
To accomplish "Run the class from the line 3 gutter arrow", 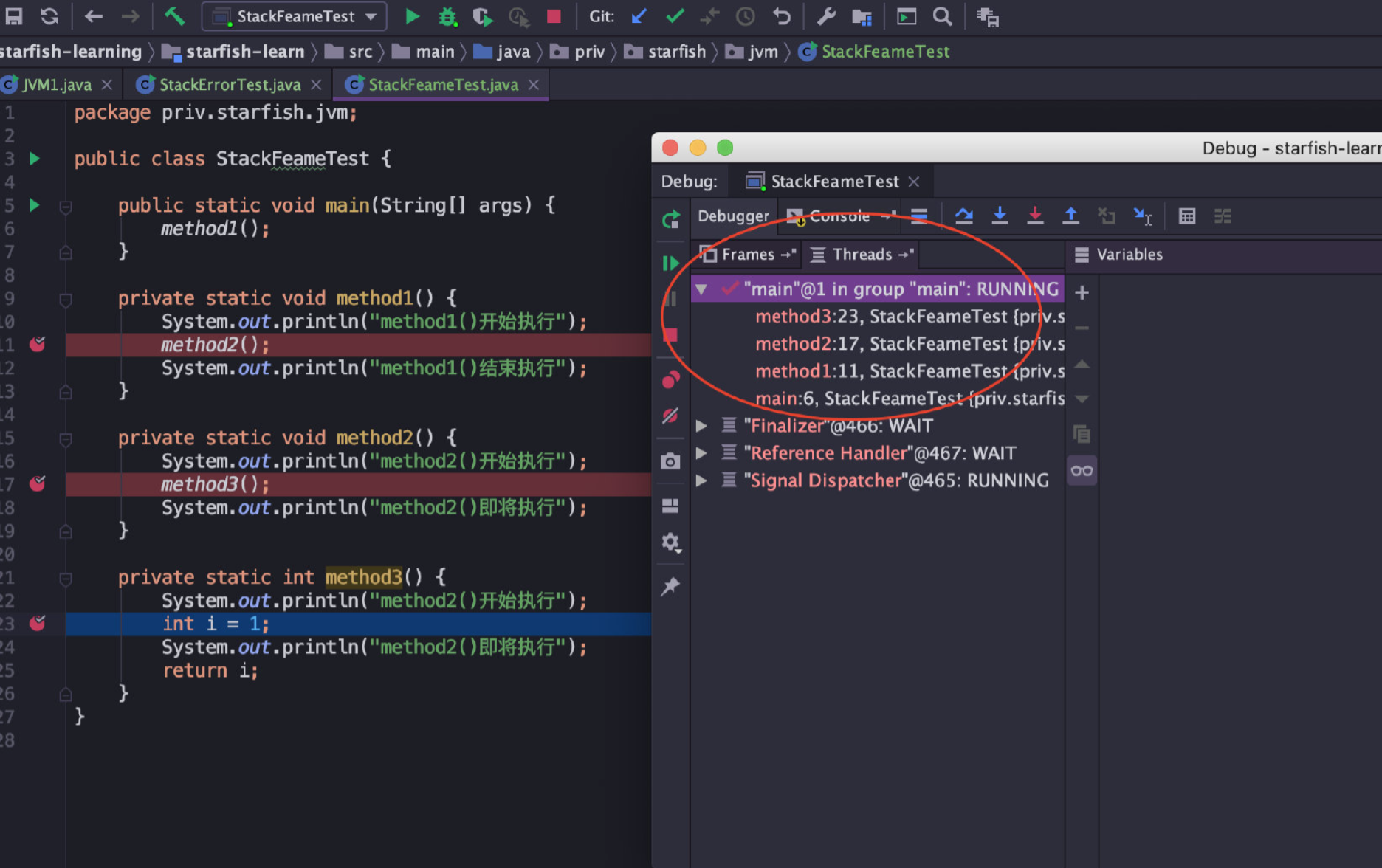I will [x=34, y=158].
